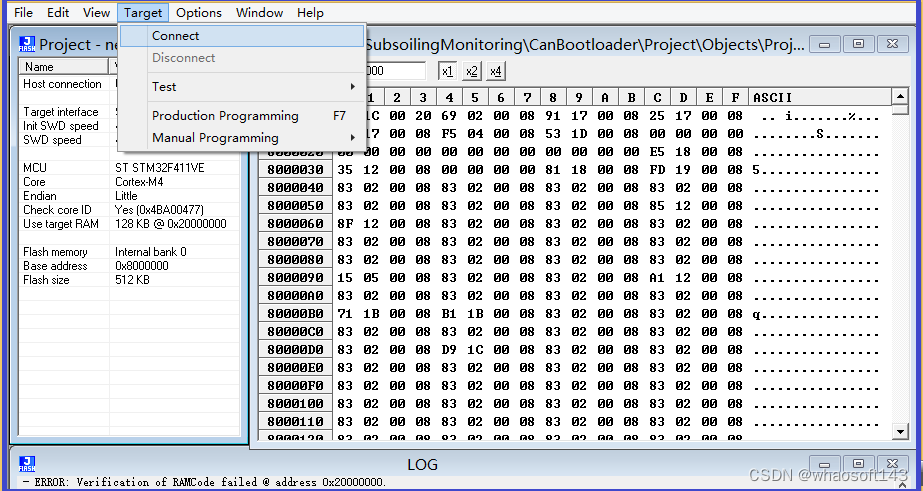Open the Edit menu
This screenshot has width=923, height=491.
(x=58, y=12)
